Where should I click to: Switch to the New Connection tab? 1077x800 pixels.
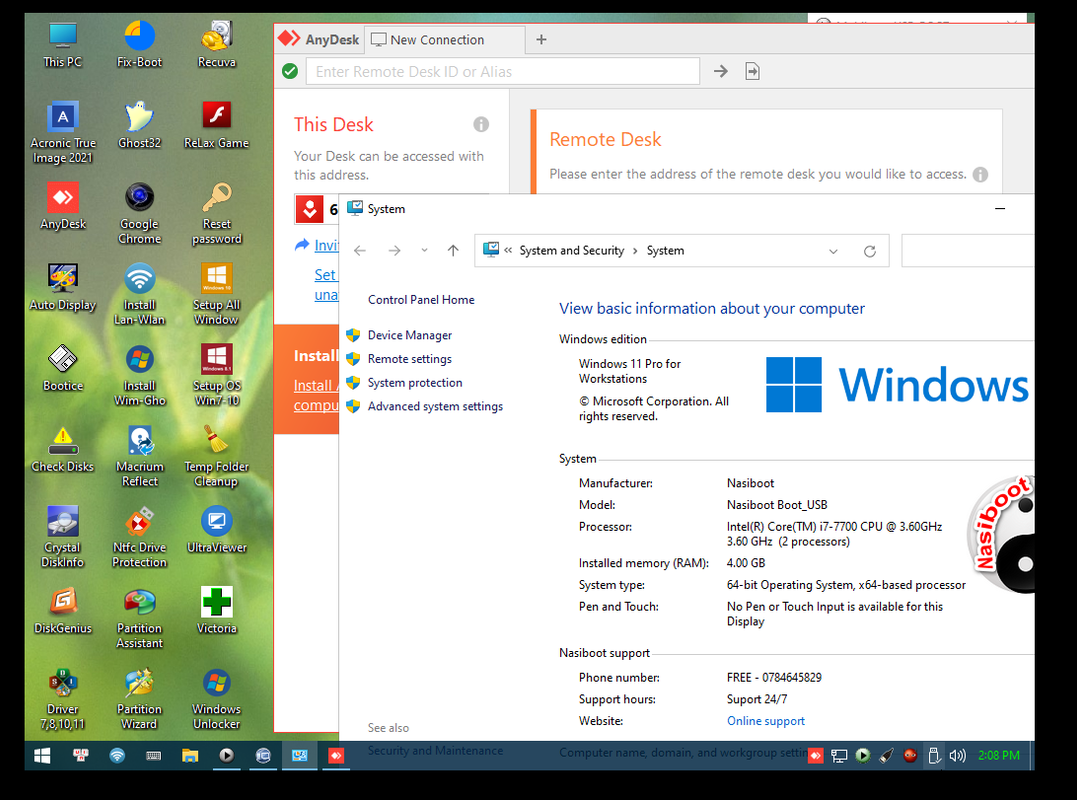click(445, 40)
